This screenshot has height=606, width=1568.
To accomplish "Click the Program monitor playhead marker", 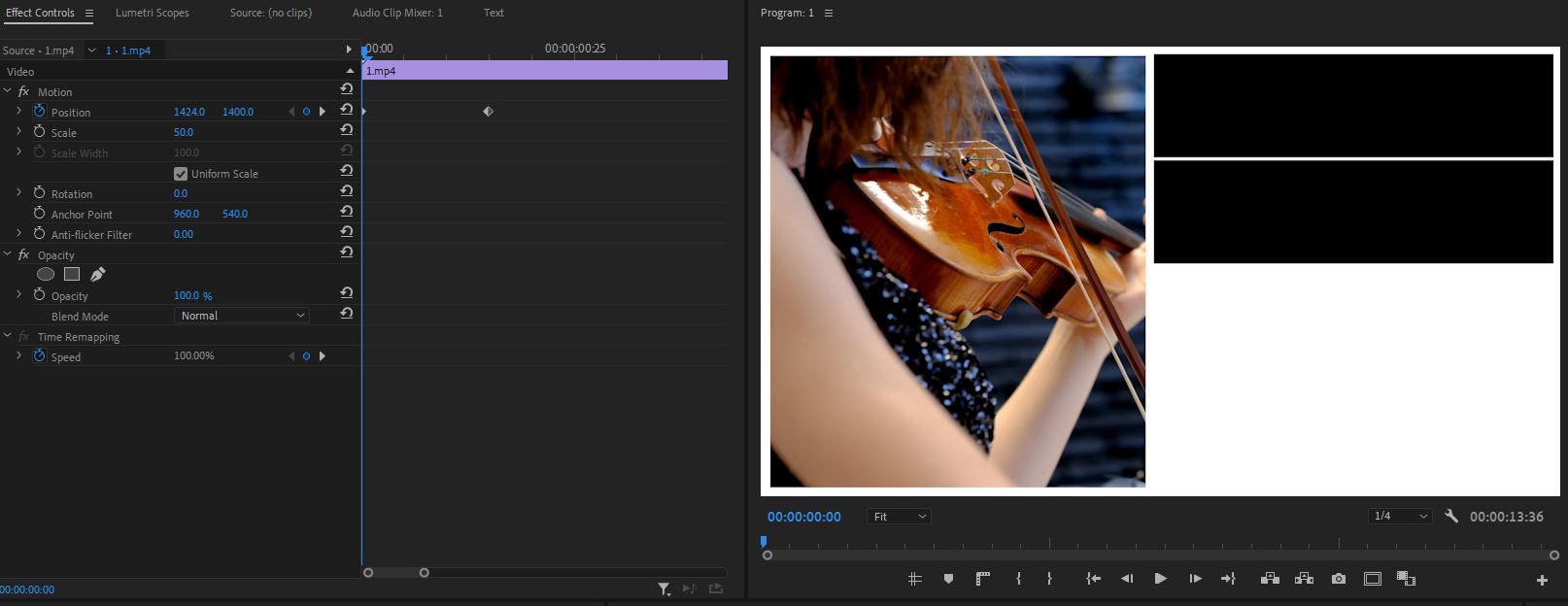I will (764, 541).
